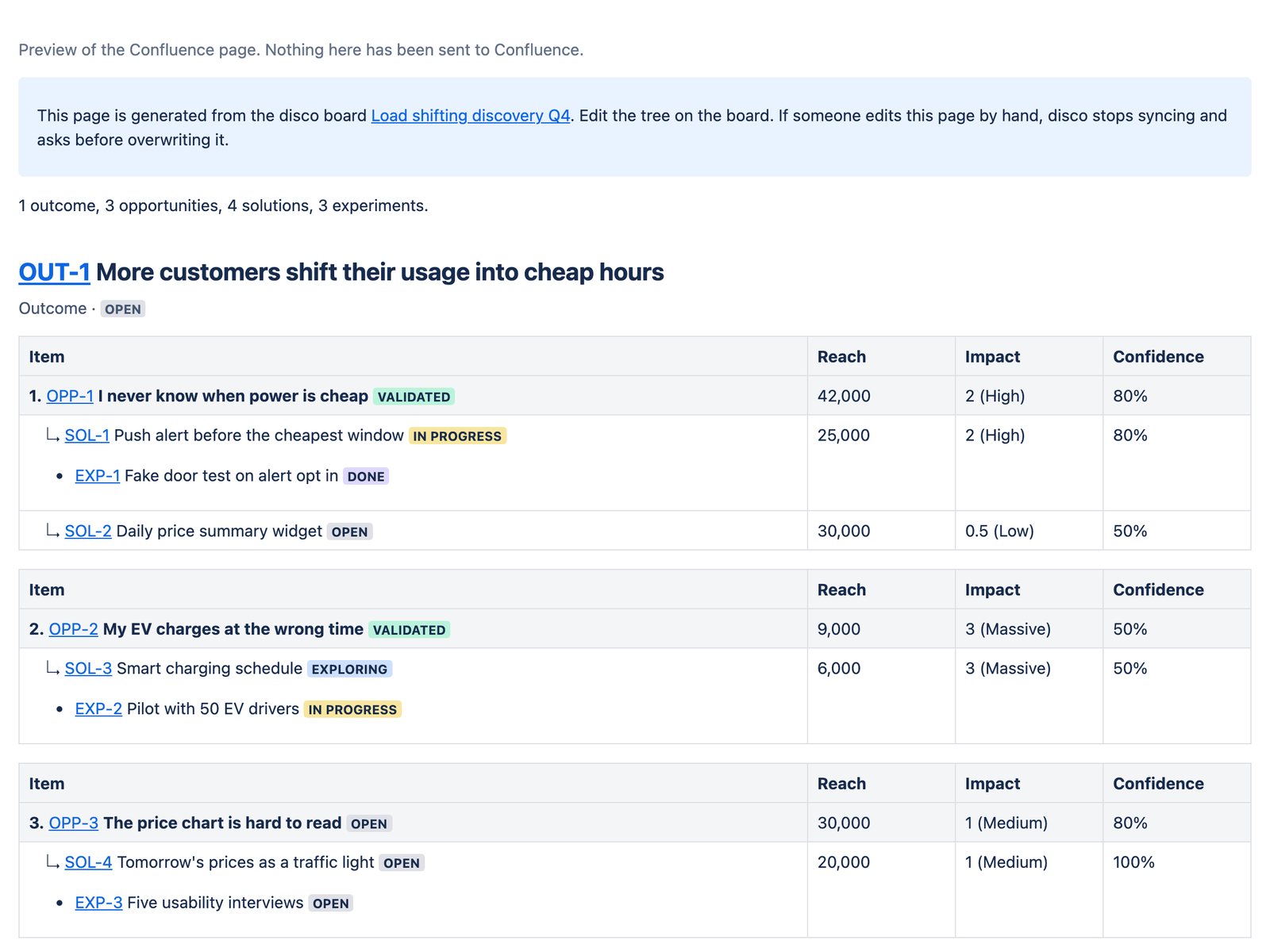Click the 3 (Massive) impact in OPP-2 row
Screen dimensions: 1270x952
pos(1008,629)
